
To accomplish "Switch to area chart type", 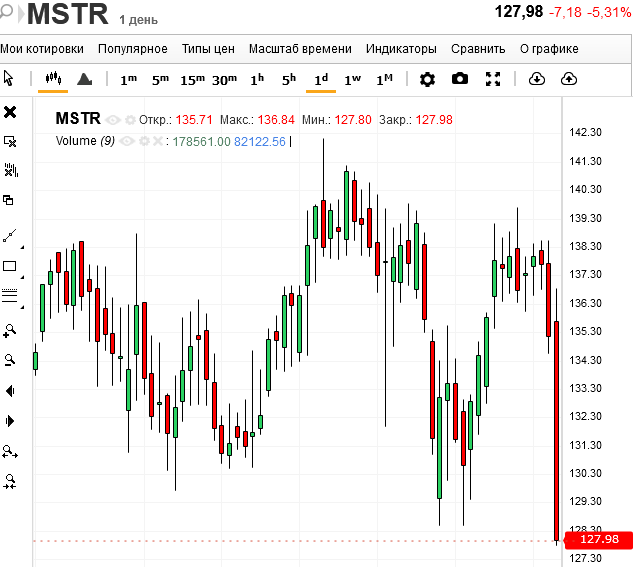I will (84, 79).
